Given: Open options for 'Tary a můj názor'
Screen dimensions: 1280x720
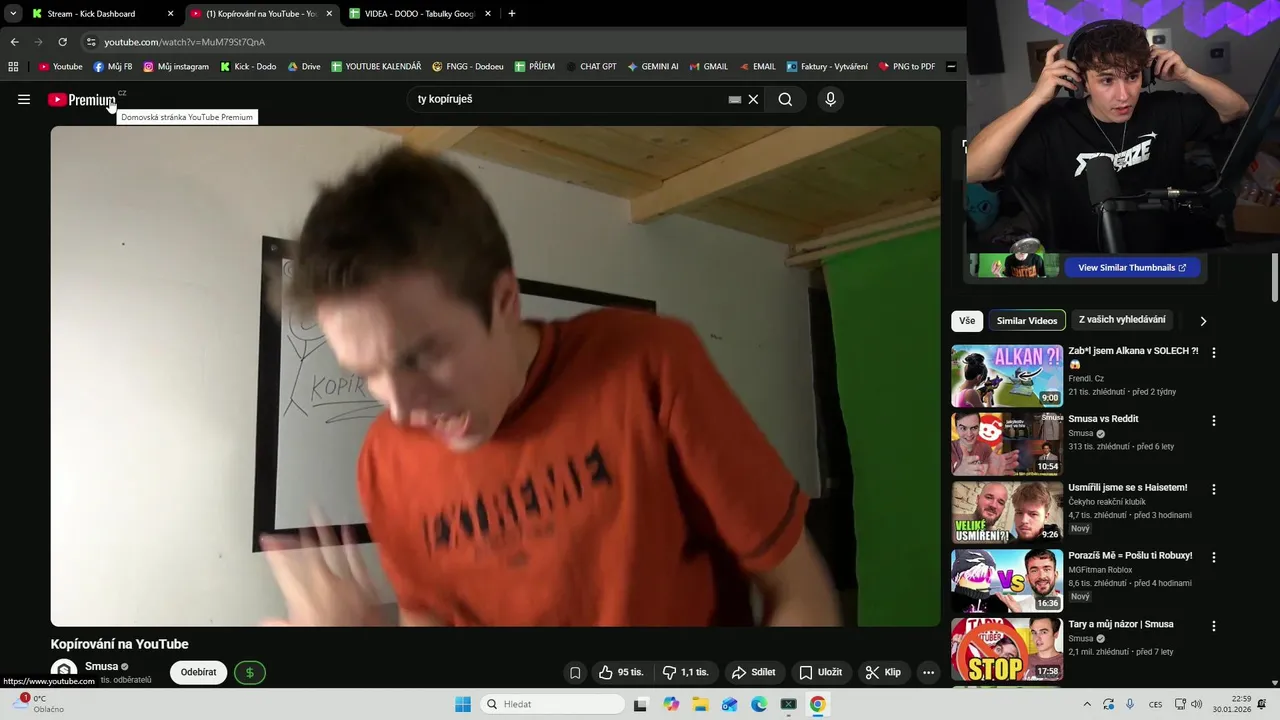Looking at the screenshot, I should (x=1214, y=626).
